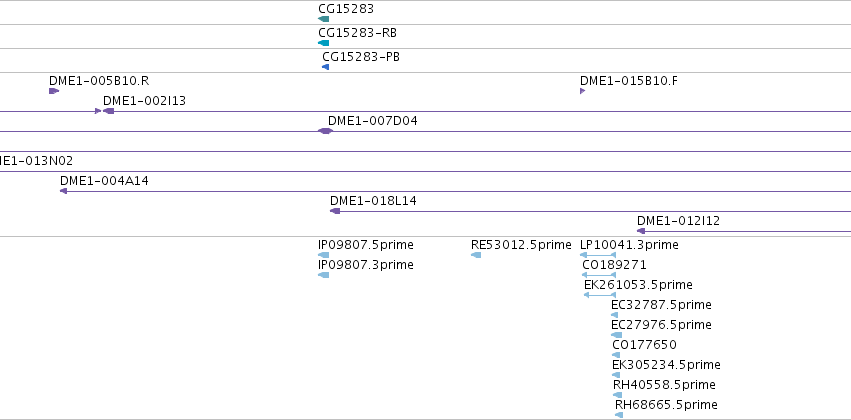Screen dimensions: 851x420
Task: Select the IP09807.3prime EST glyph
Action: coord(323,275)
